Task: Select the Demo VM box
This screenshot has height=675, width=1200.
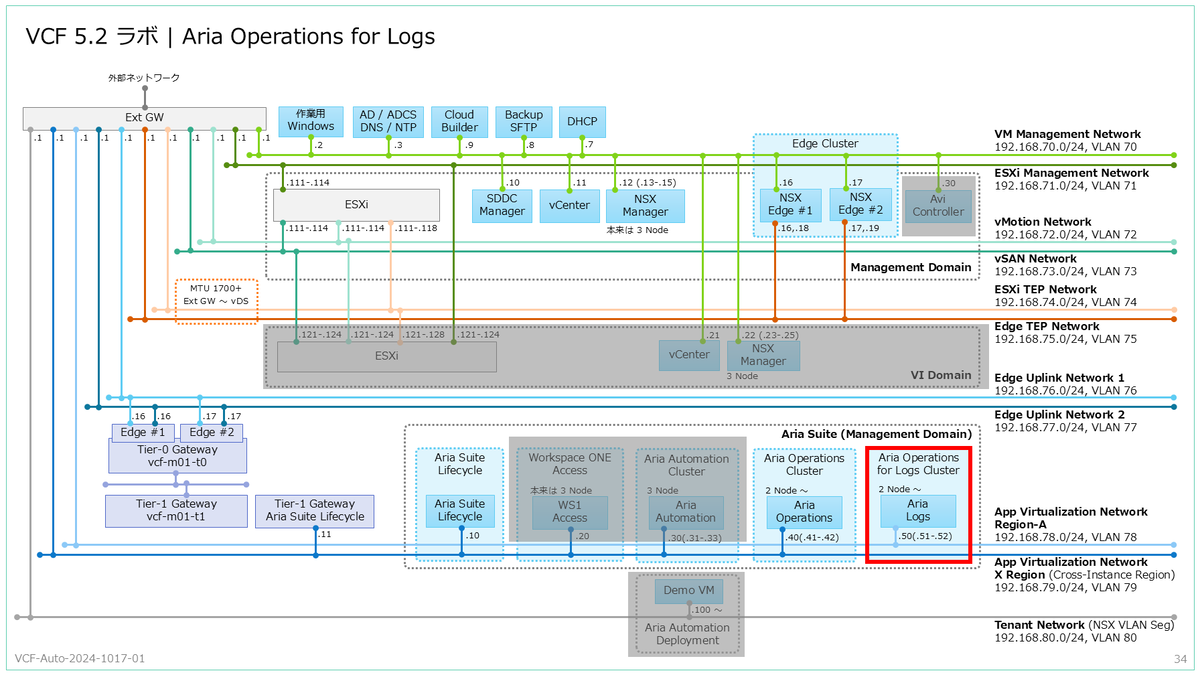Action: 687,591
